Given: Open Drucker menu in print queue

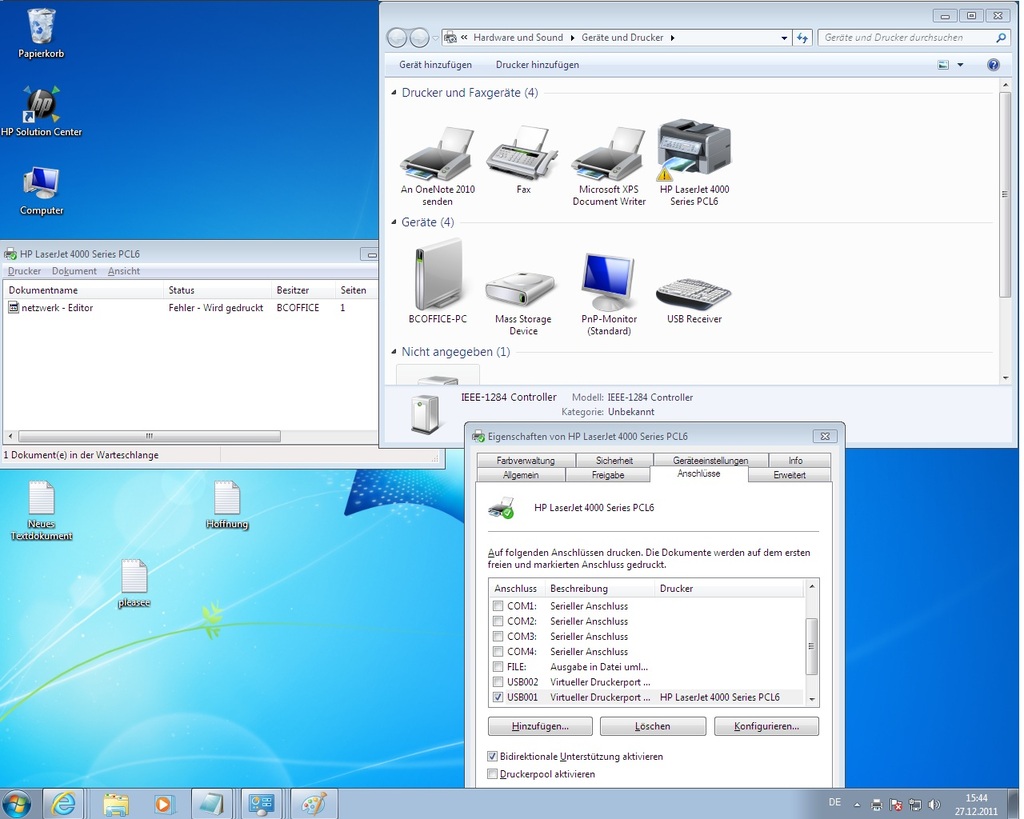Looking at the screenshot, I should click(x=24, y=271).
